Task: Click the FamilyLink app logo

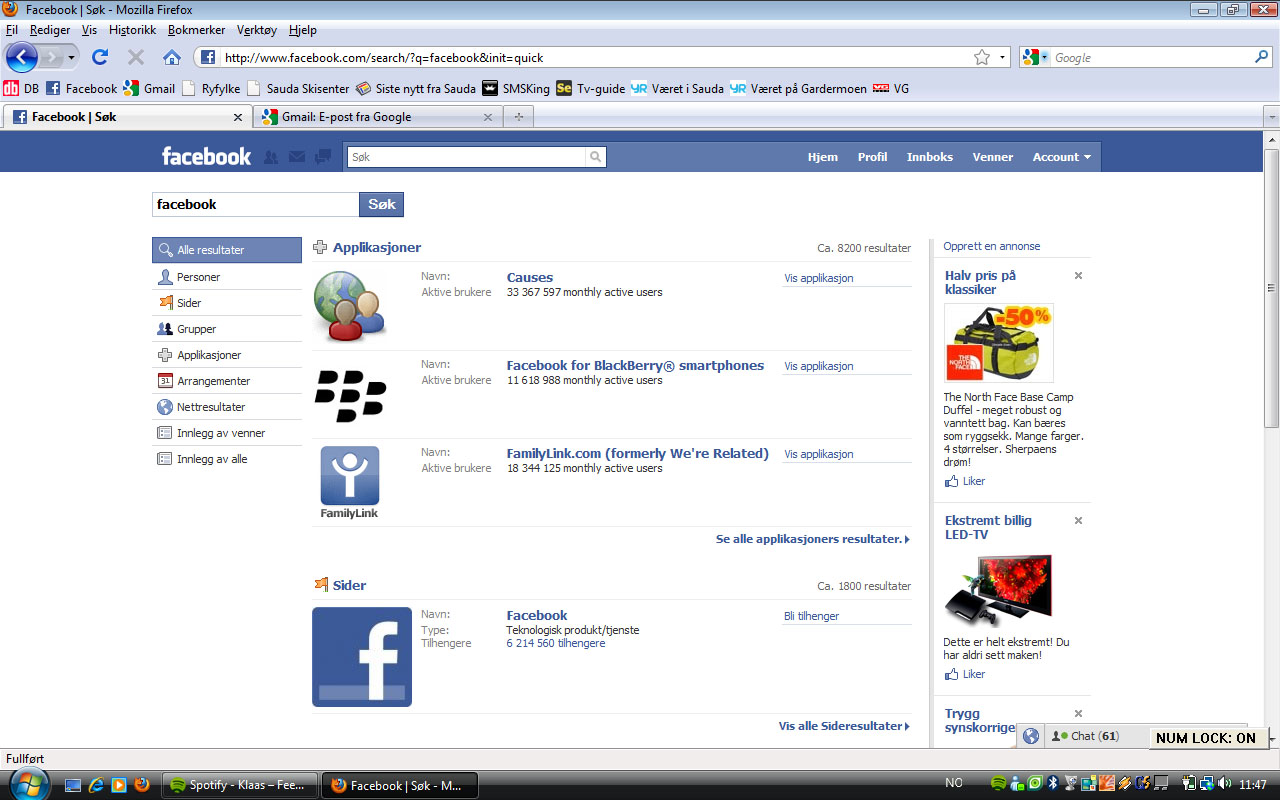Action: (x=349, y=483)
